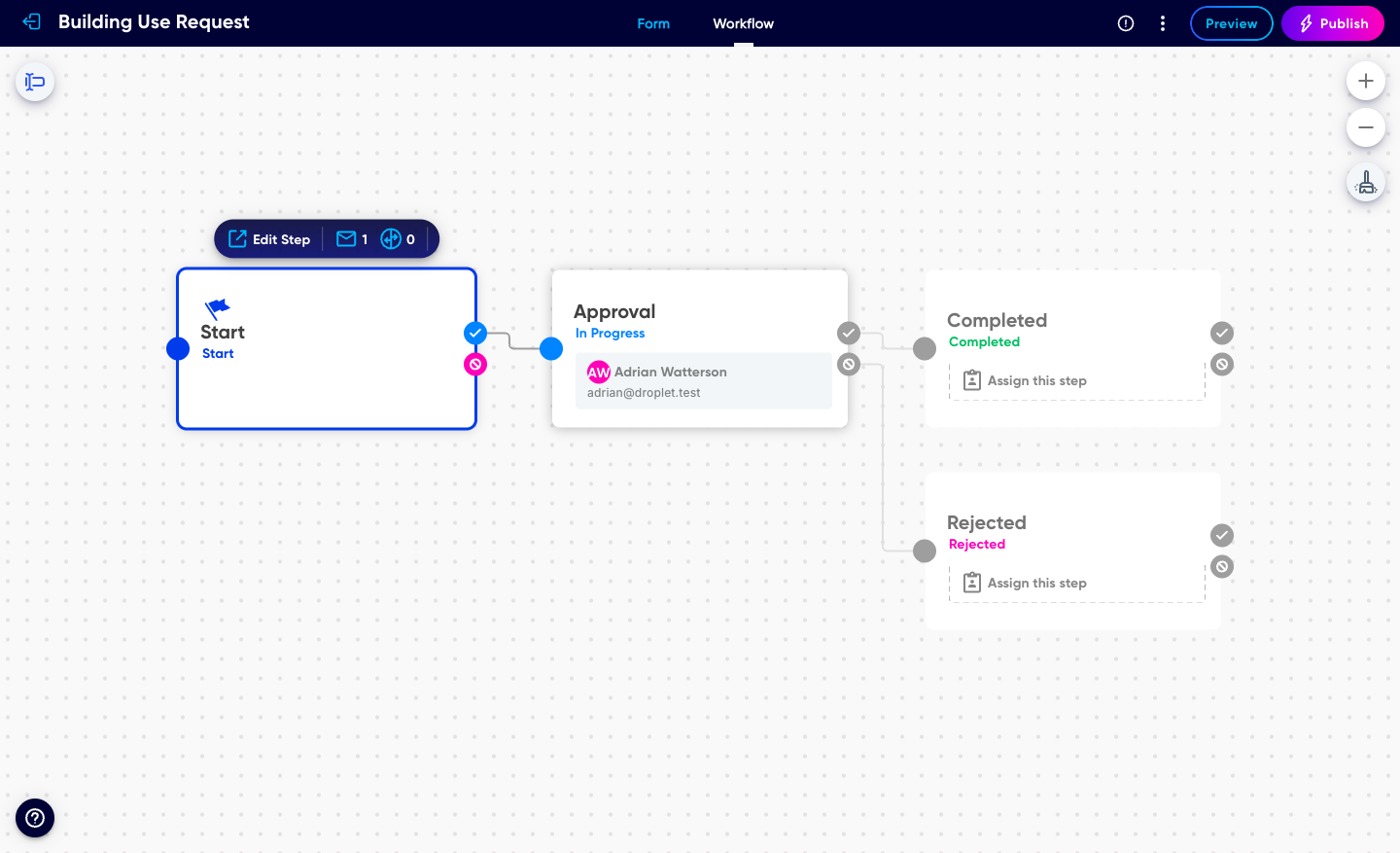
Task: Click the Start step approve checkmark connector
Action: tap(475, 334)
